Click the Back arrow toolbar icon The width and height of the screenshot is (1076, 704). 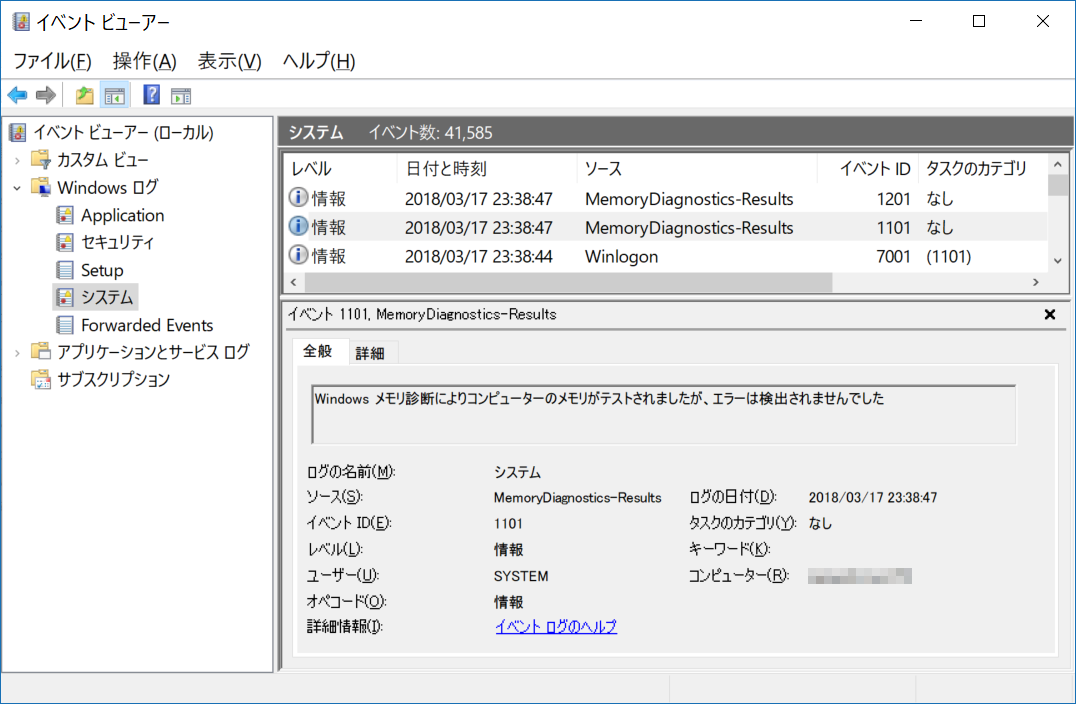tap(18, 95)
